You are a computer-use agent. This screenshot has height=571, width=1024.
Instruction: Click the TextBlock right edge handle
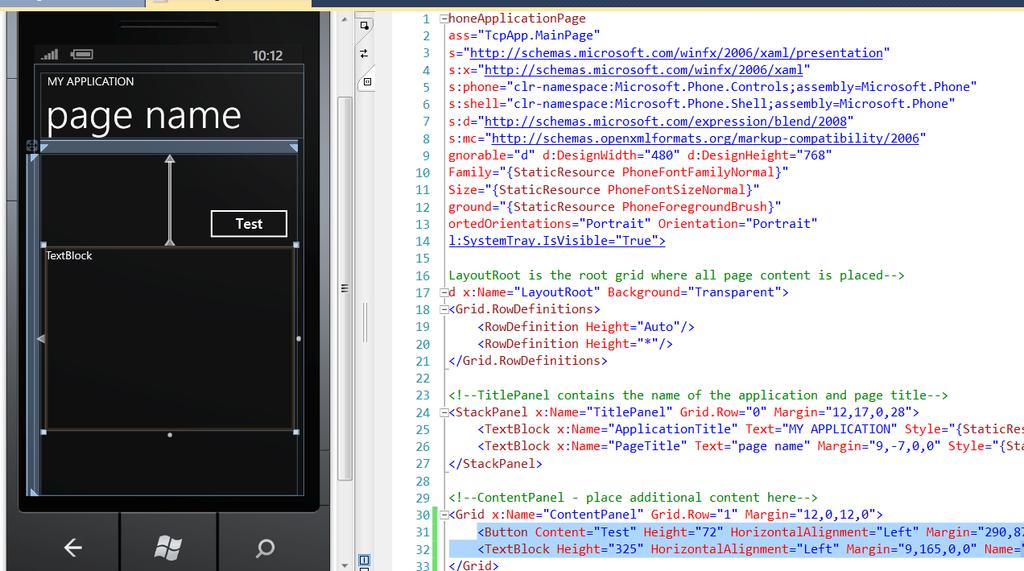coord(299,338)
